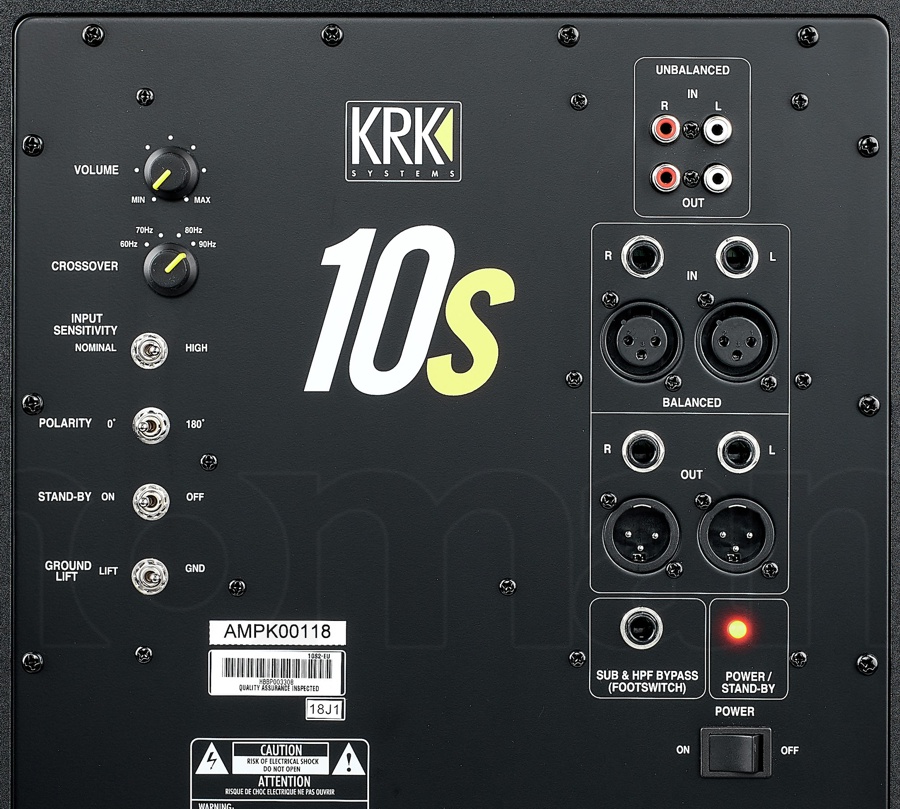Click the ATTENTION heading on the warning label
This screenshot has width=900, height=809.
pyautogui.click(x=284, y=781)
